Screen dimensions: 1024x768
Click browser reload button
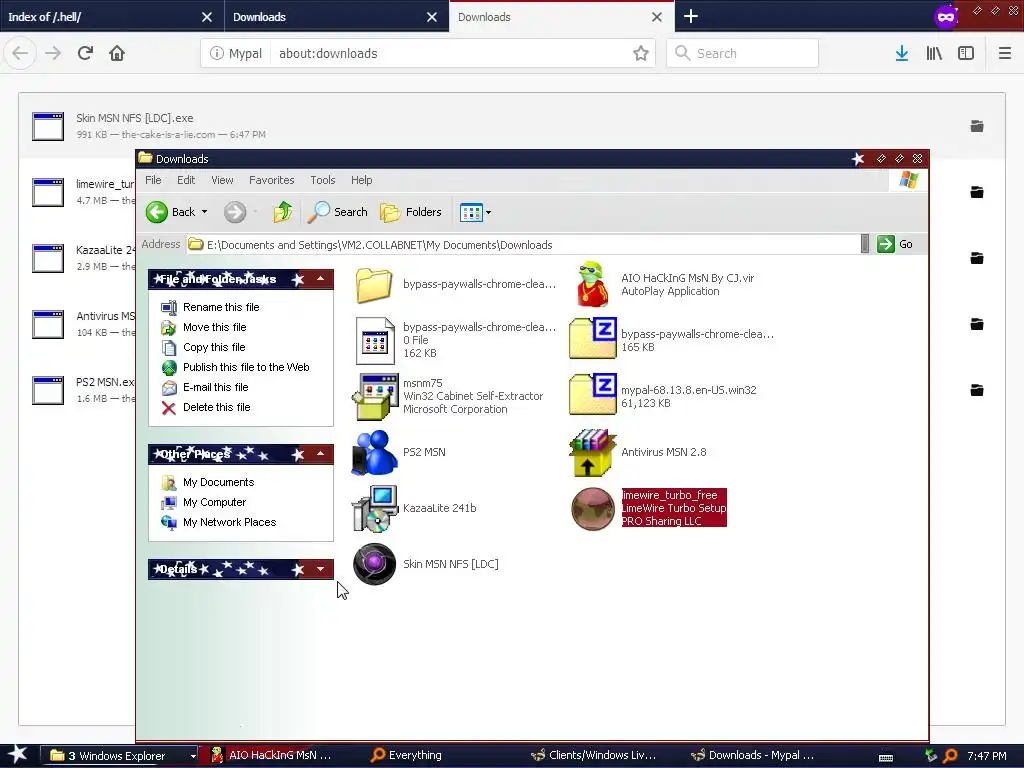[85, 53]
